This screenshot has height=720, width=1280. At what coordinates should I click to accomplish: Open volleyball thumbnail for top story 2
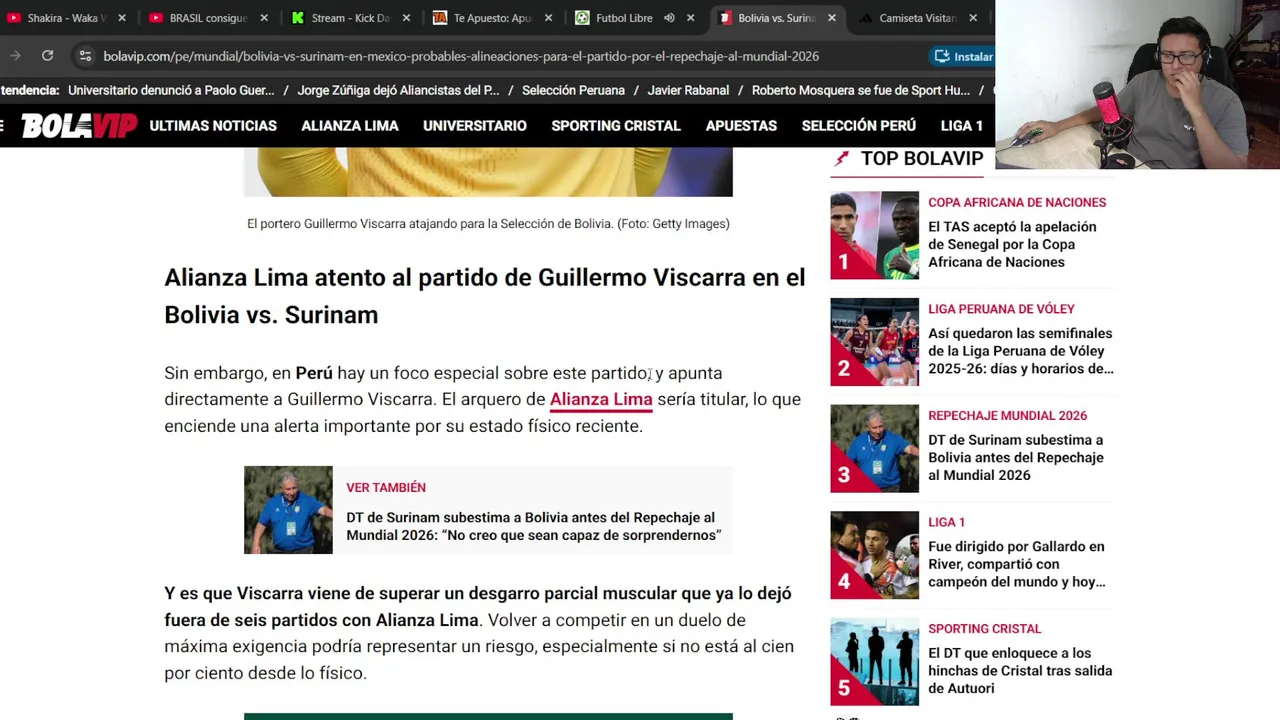coord(874,342)
